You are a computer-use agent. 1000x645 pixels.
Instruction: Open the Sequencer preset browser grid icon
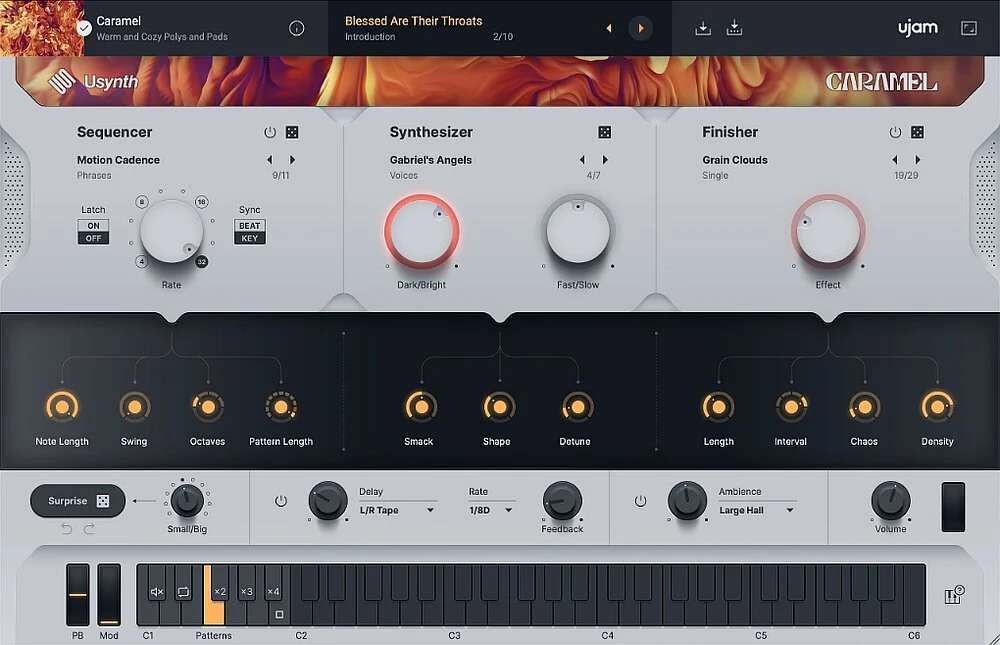coord(290,131)
